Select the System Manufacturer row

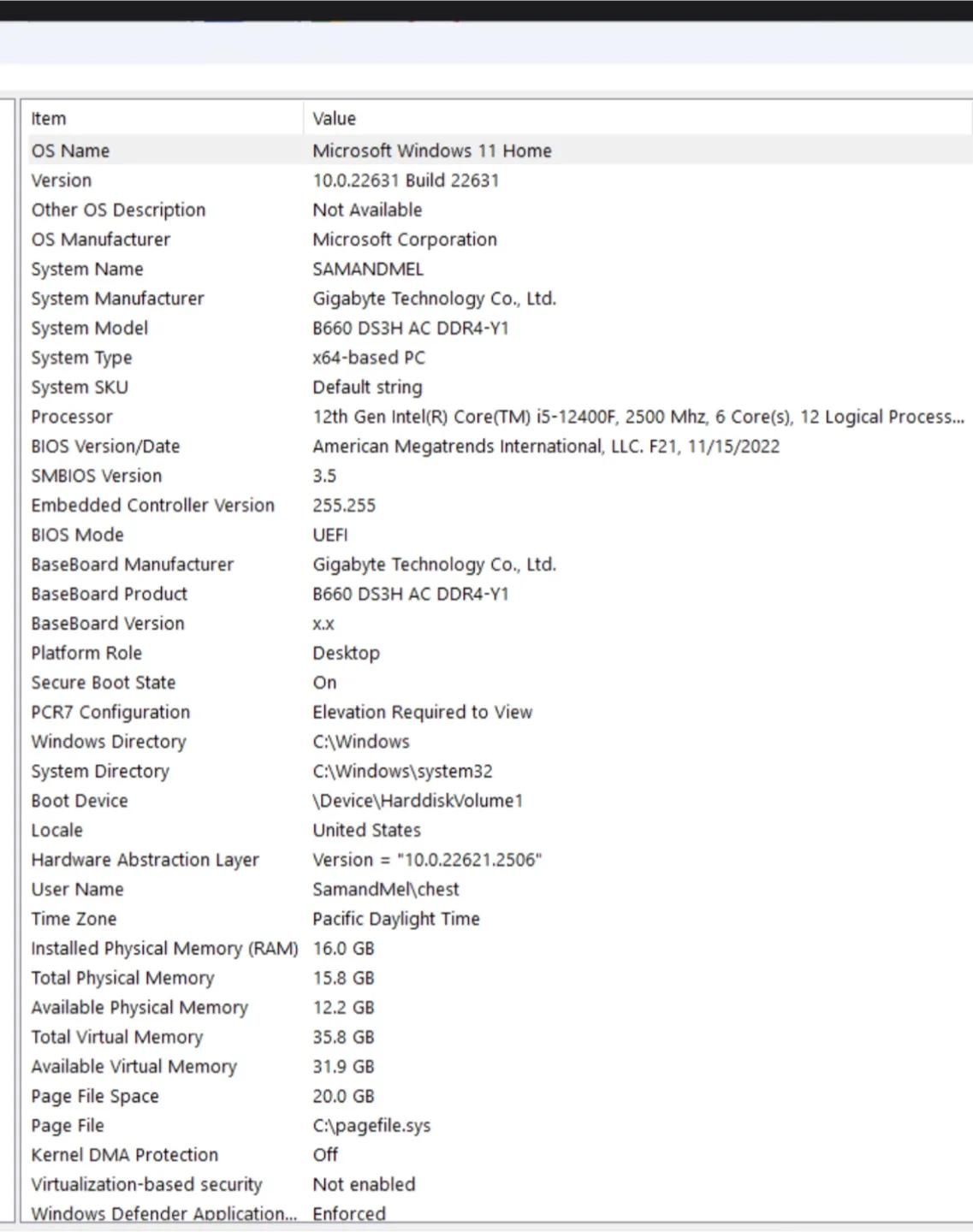pos(117,299)
